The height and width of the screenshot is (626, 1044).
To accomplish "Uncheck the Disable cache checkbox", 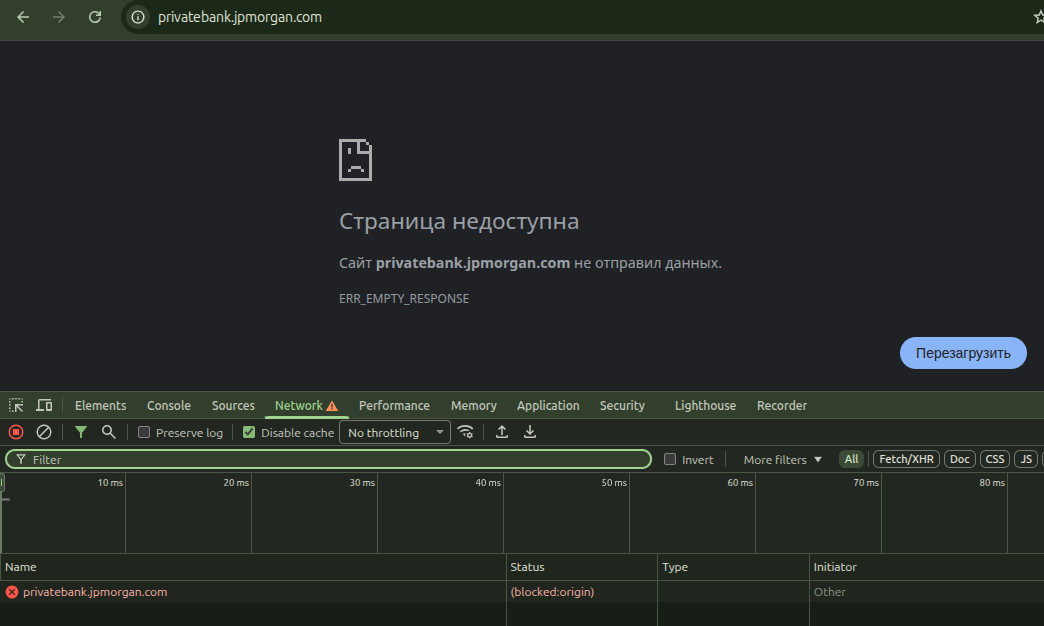I will click(x=249, y=432).
